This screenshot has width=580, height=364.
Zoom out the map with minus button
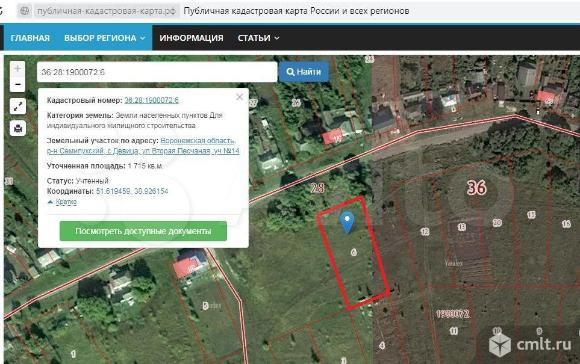coord(17,84)
